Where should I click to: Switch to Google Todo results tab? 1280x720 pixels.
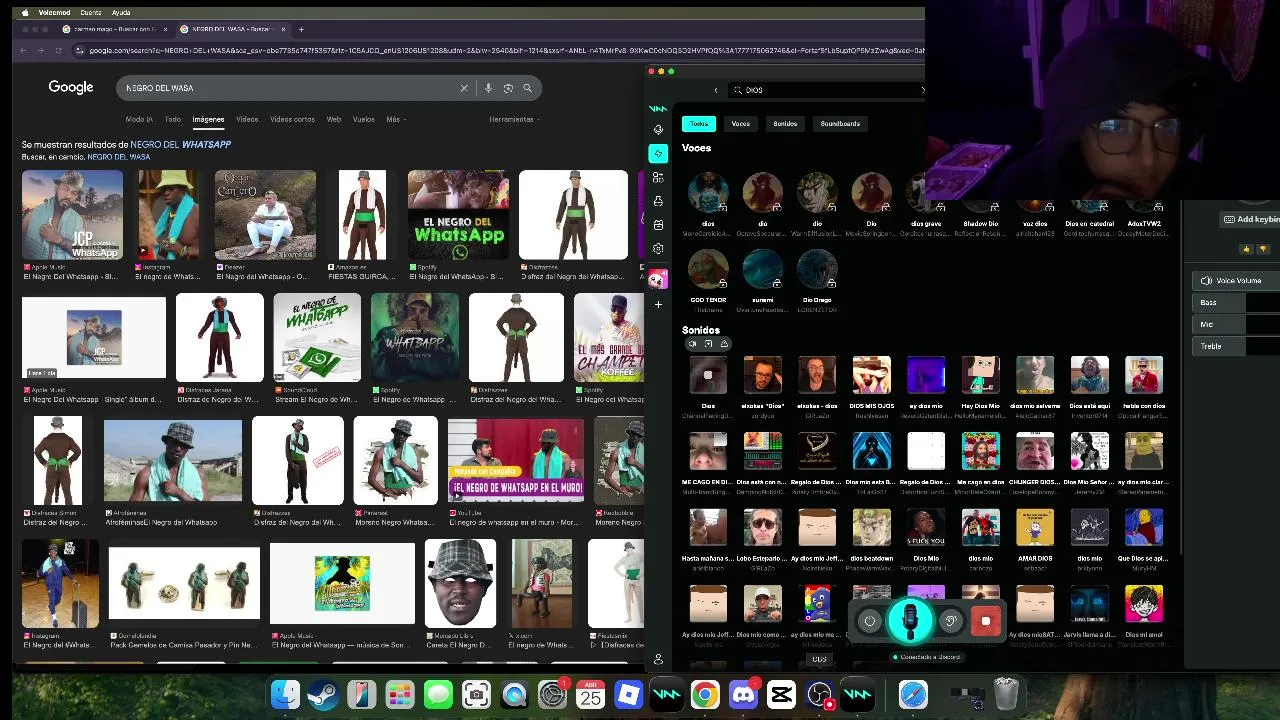tap(173, 119)
